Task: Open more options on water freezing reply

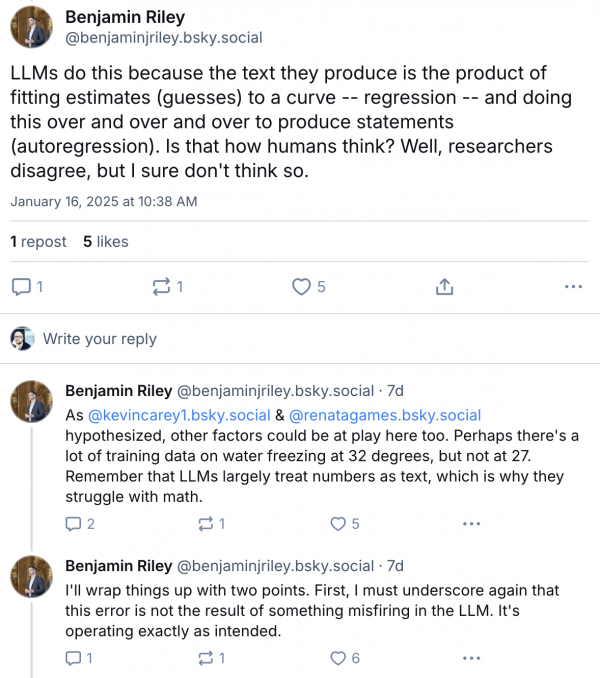Action: pos(472,523)
